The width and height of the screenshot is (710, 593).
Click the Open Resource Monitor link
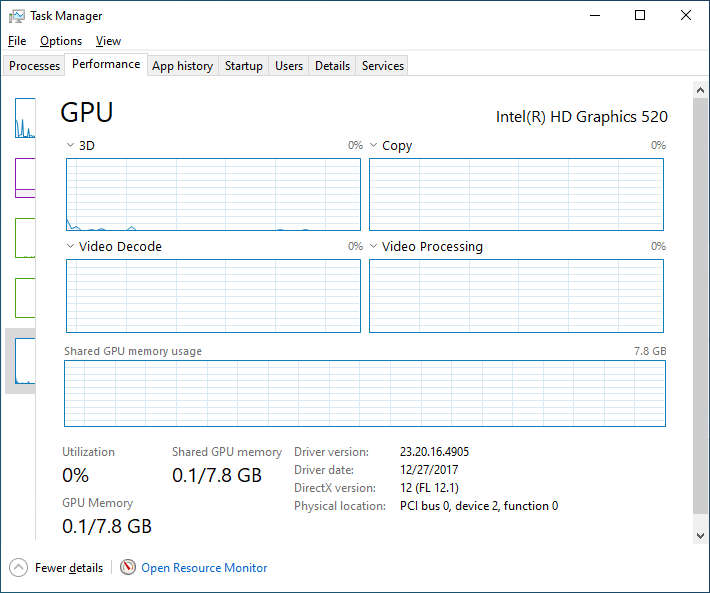[204, 568]
